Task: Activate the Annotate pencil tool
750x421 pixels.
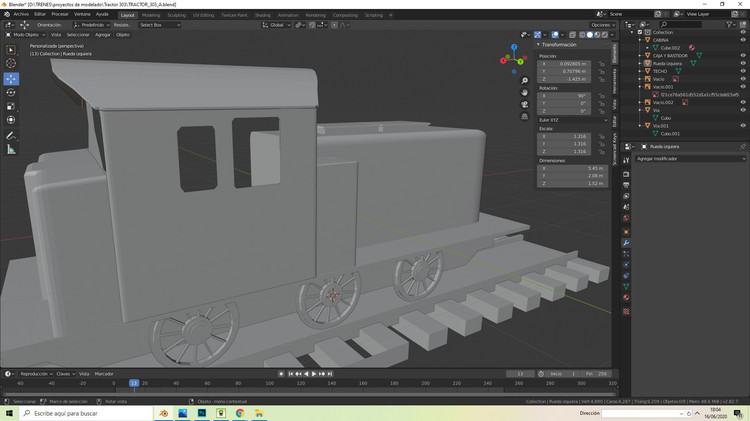Action: point(11,136)
